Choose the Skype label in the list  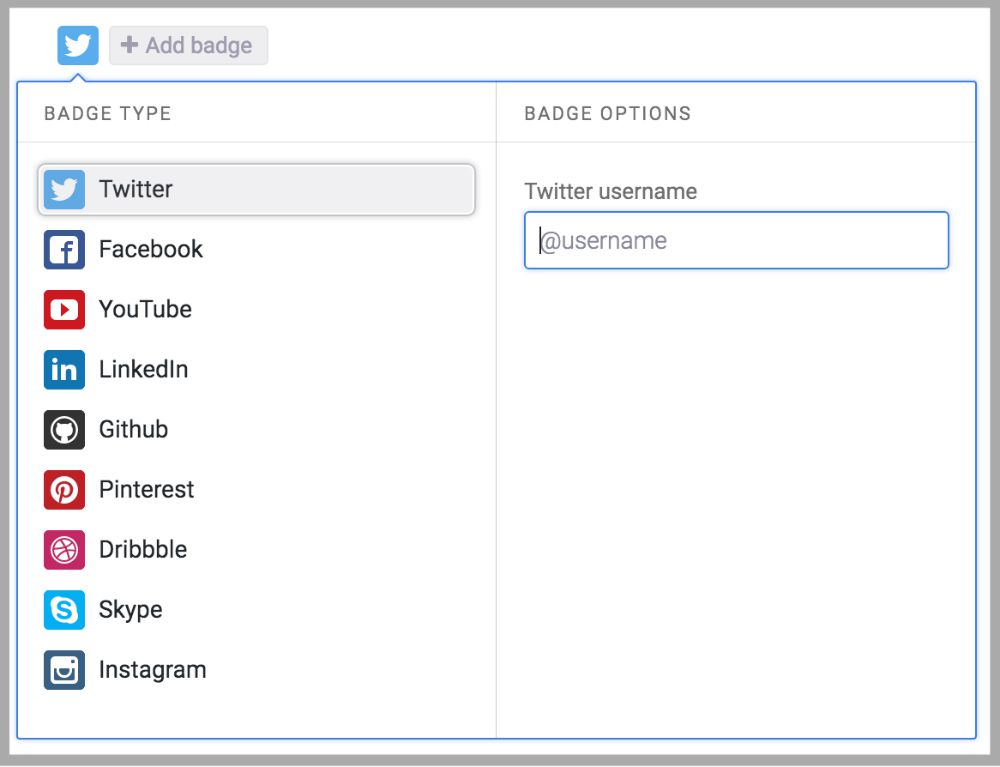click(131, 610)
